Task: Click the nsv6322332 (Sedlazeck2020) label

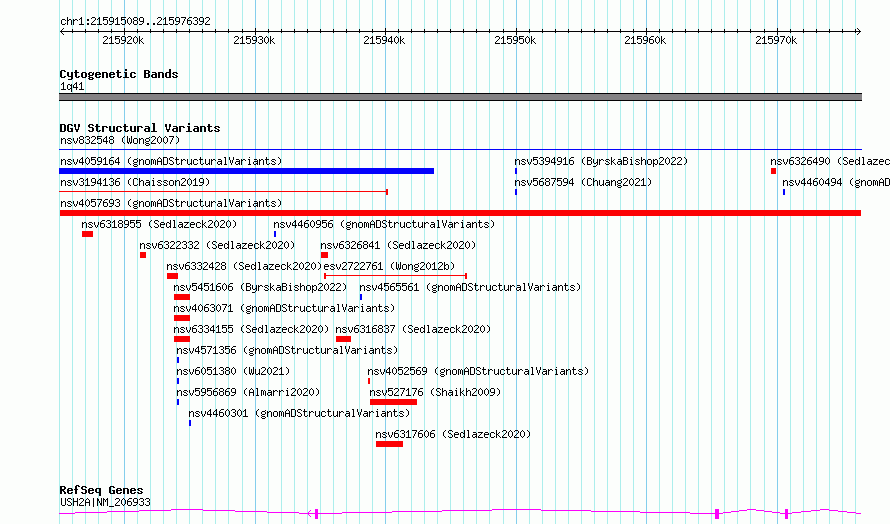Action: pos(217,245)
